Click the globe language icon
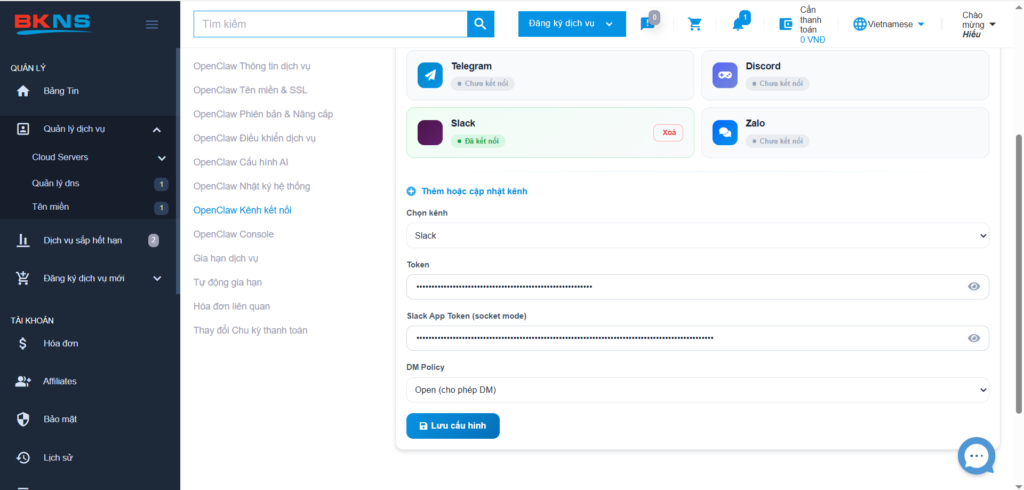Screen dimensions: 1024x490 [860, 24]
